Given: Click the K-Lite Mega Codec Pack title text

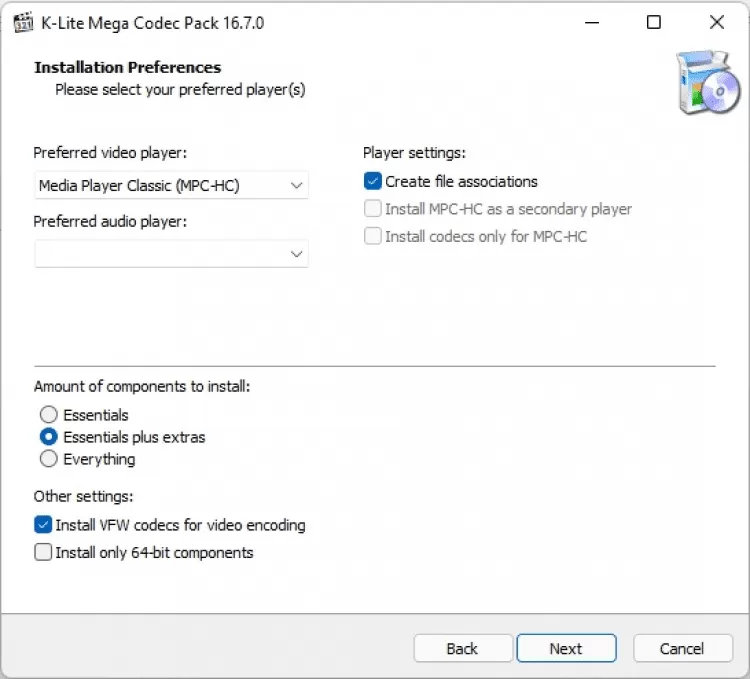Looking at the screenshot, I should click(x=153, y=22).
